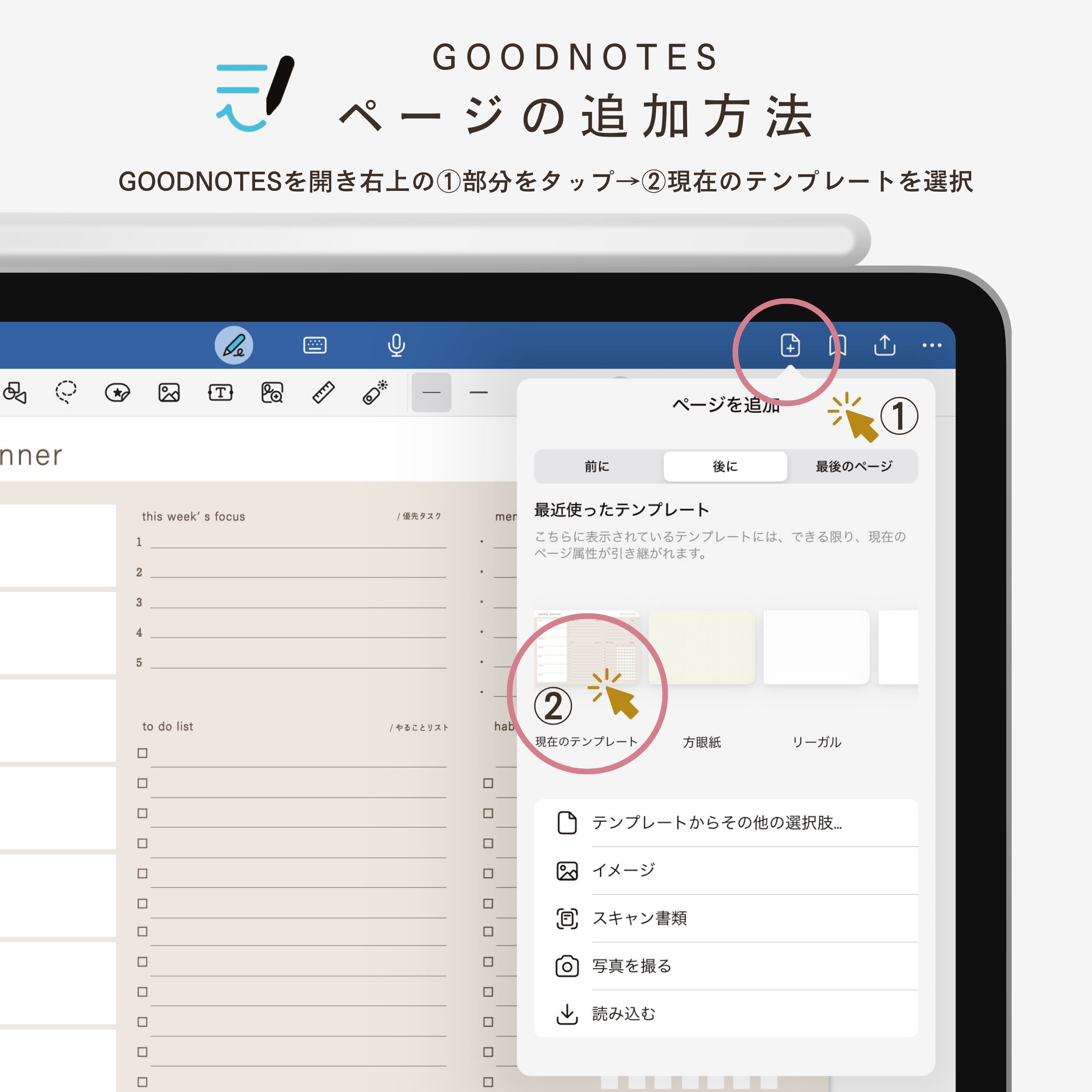Select the laser pointer tool
This screenshot has height=1092, width=1092.
(x=375, y=392)
